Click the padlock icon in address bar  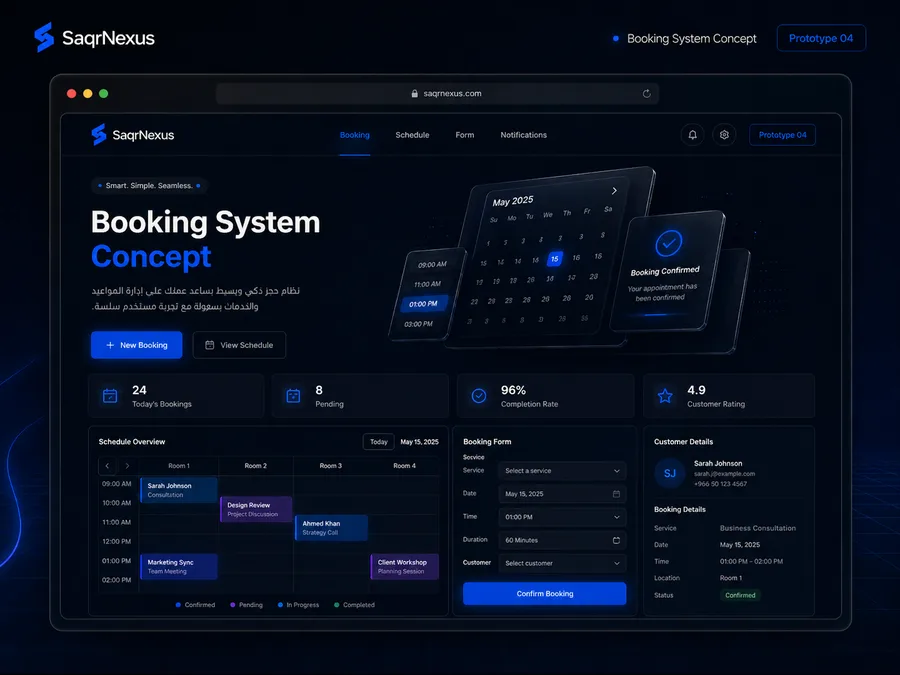coord(414,94)
